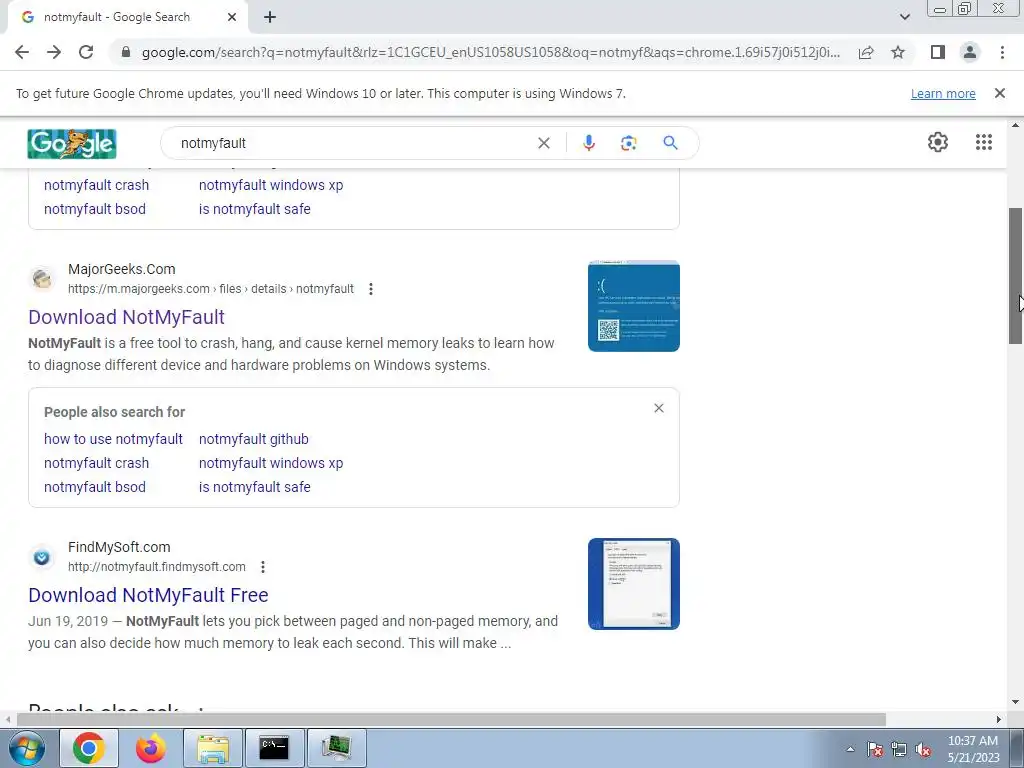Open the Chrome side panel

(x=938, y=52)
